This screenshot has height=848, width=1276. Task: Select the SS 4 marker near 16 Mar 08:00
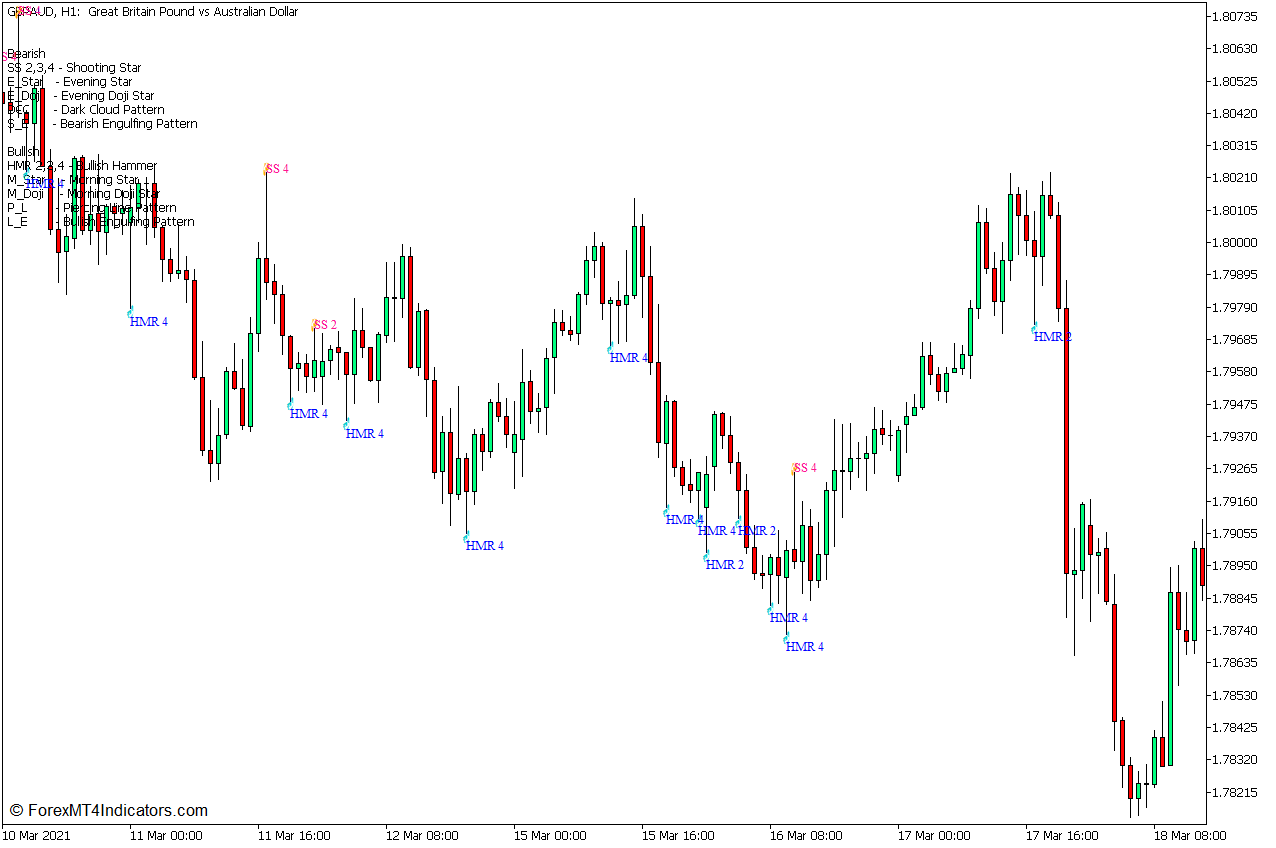[x=804, y=466]
